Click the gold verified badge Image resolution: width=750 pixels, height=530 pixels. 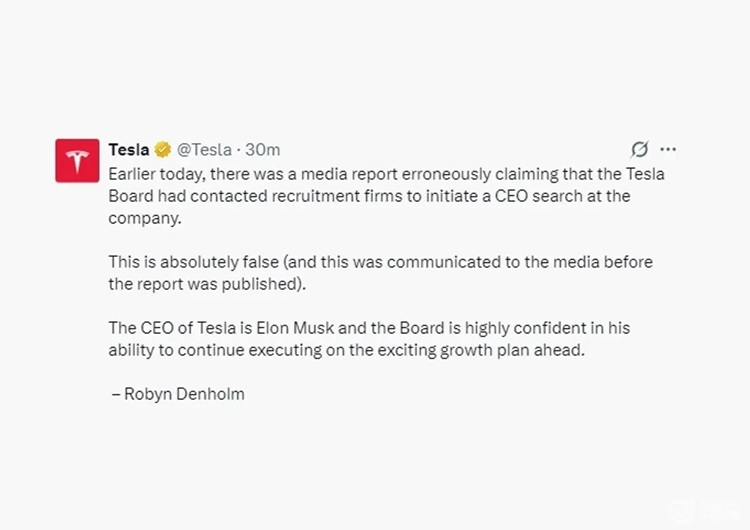(x=163, y=150)
